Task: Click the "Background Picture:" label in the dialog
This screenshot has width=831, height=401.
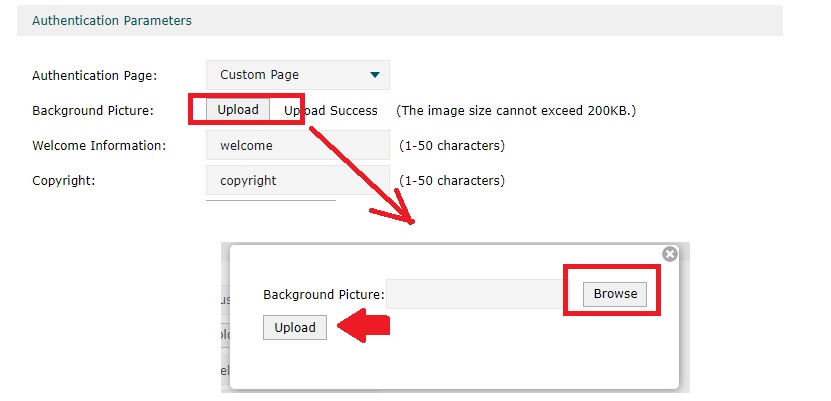Action: click(x=323, y=294)
